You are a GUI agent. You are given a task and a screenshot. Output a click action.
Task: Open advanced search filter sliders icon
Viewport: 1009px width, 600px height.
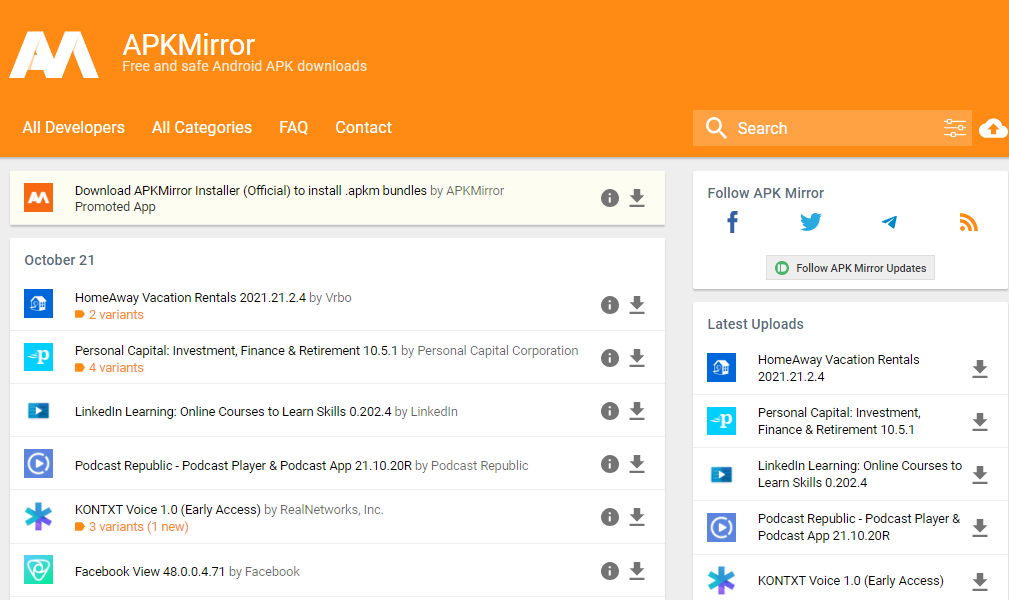coord(955,128)
